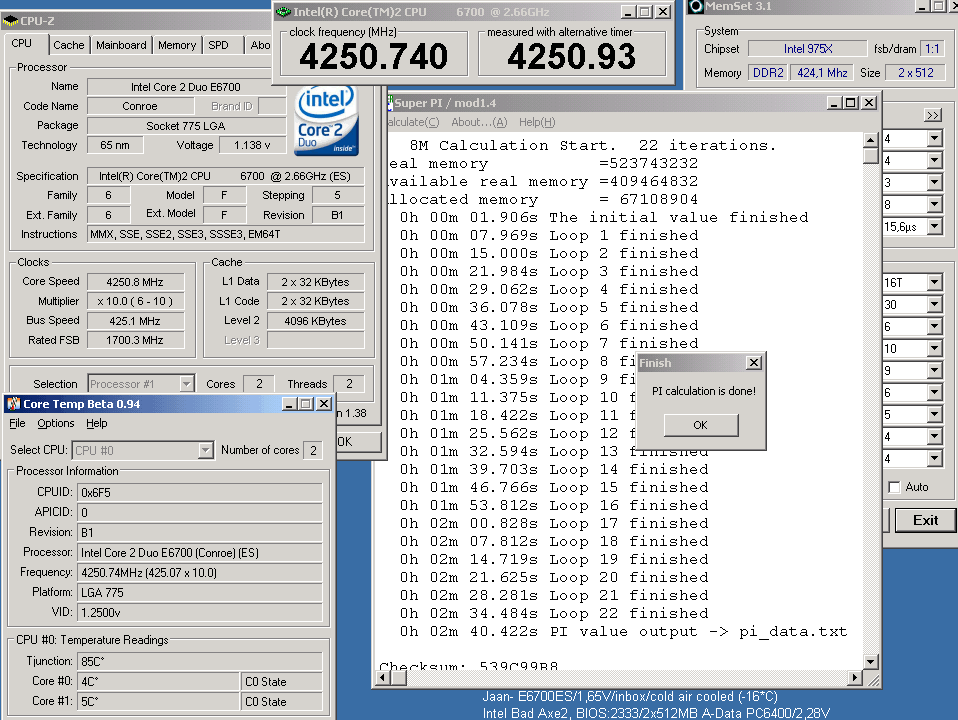Screen dimensions: 958x720
Task: Click the Instructions field MMX, SSE list
Action: point(226,234)
